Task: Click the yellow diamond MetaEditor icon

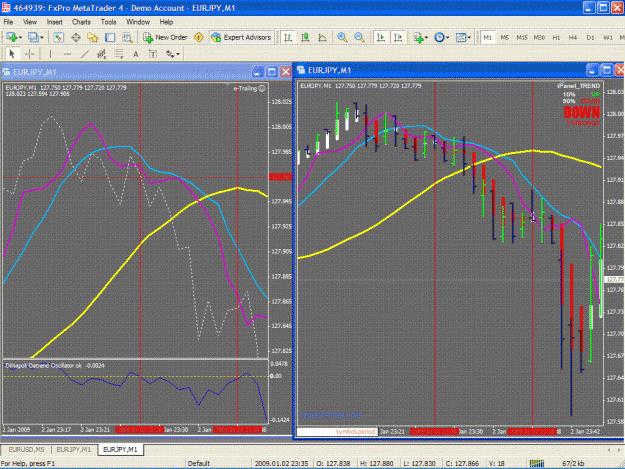Action: pos(199,37)
